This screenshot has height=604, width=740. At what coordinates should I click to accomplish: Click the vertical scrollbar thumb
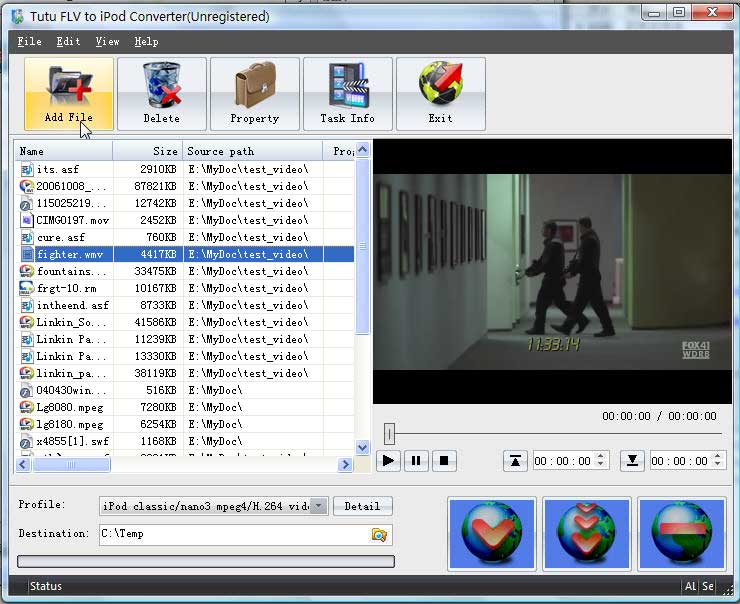pyautogui.click(x=362, y=246)
